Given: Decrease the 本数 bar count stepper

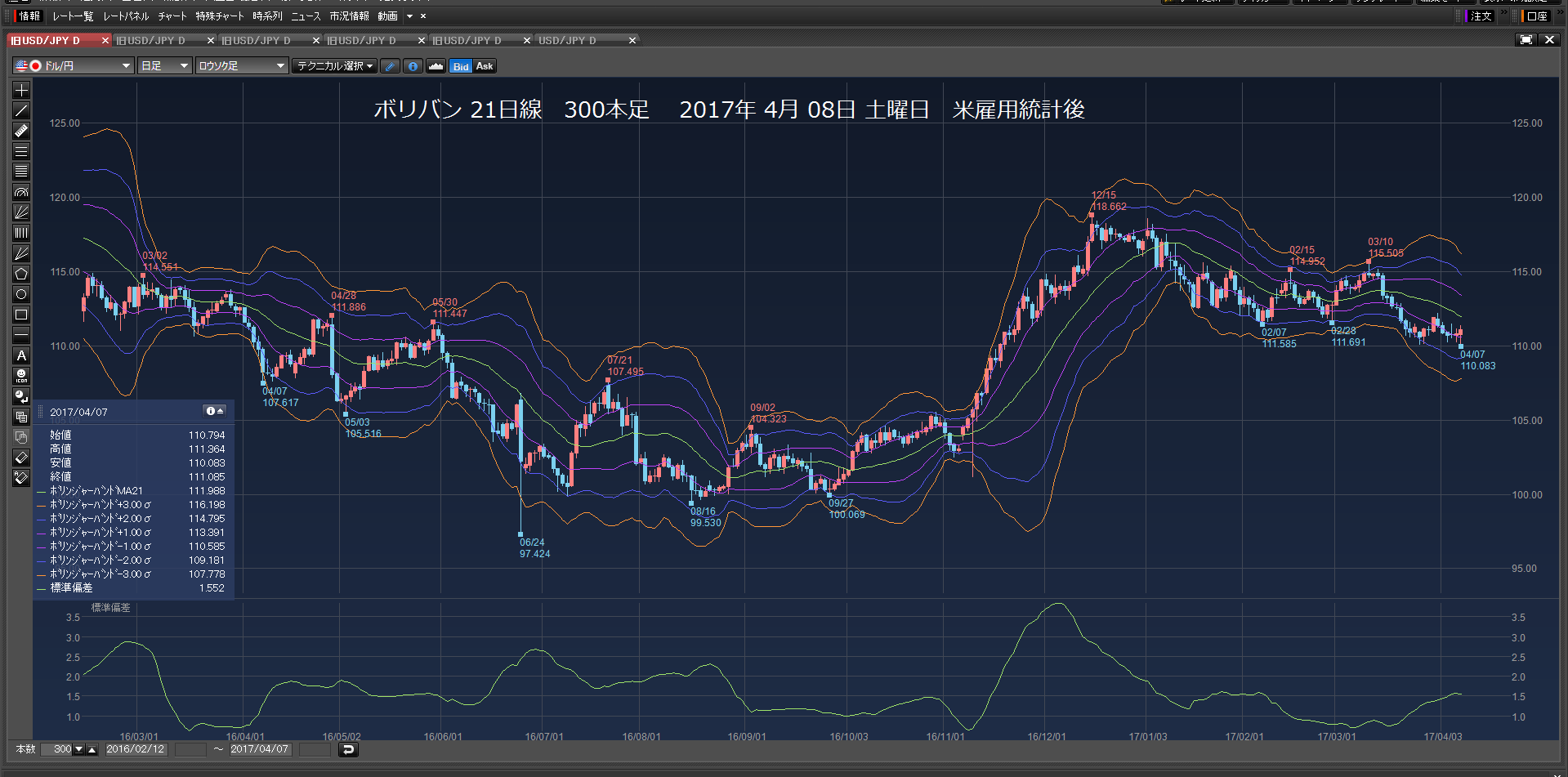Looking at the screenshot, I should coord(79,749).
